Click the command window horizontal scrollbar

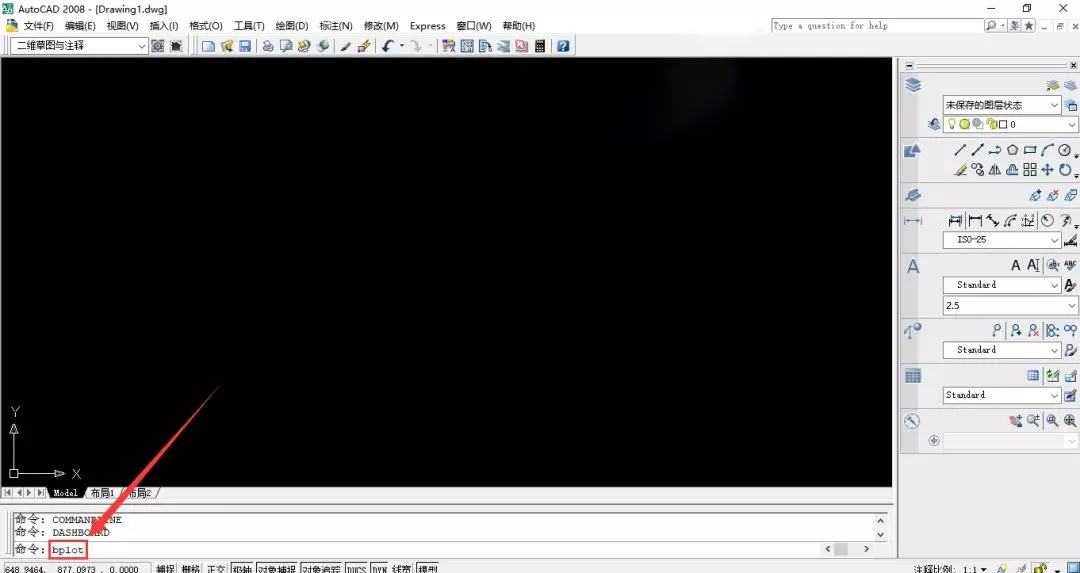[x=849, y=549]
